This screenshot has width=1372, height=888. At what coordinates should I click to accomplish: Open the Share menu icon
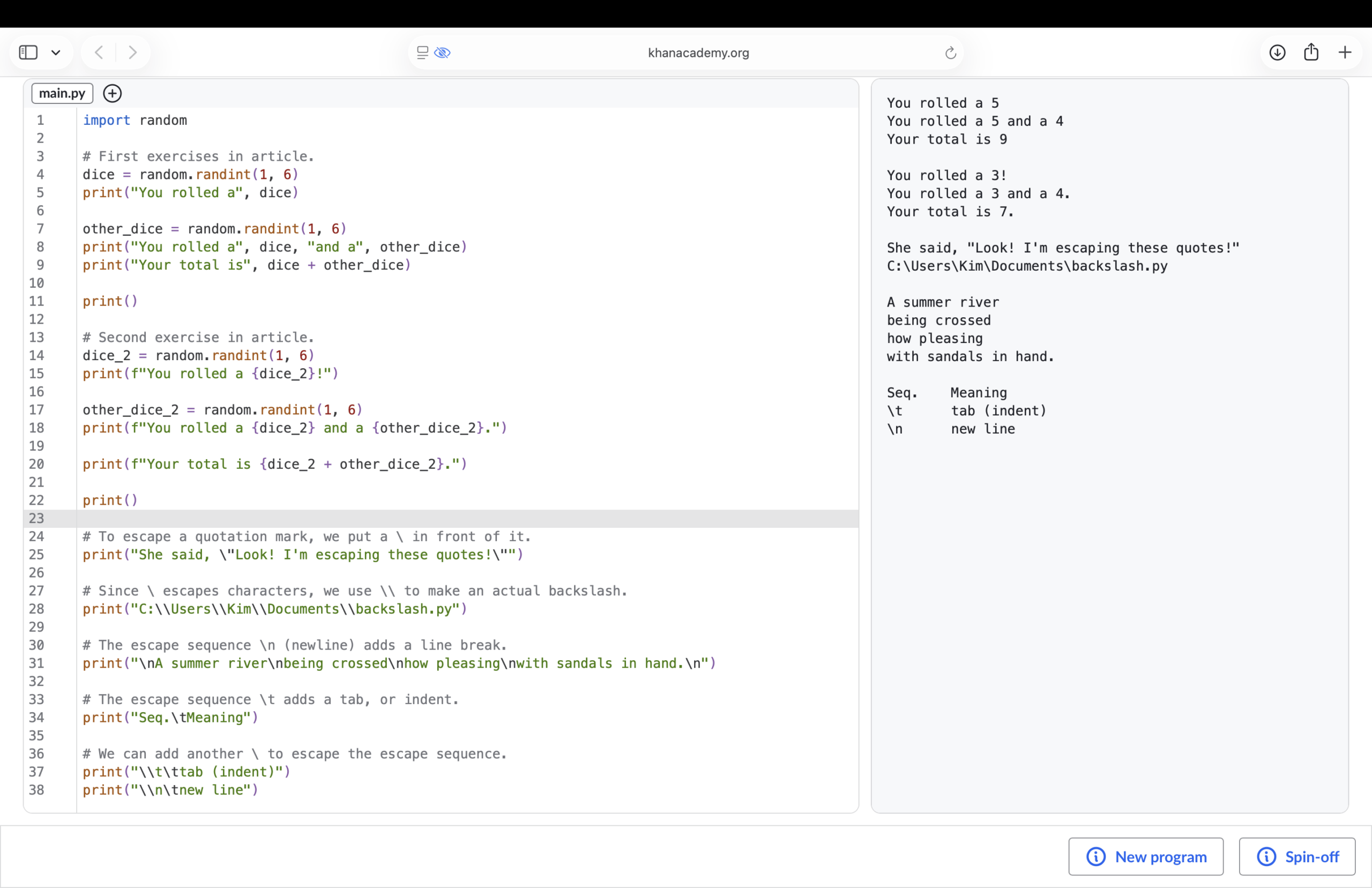pyautogui.click(x=1311, y=52)
